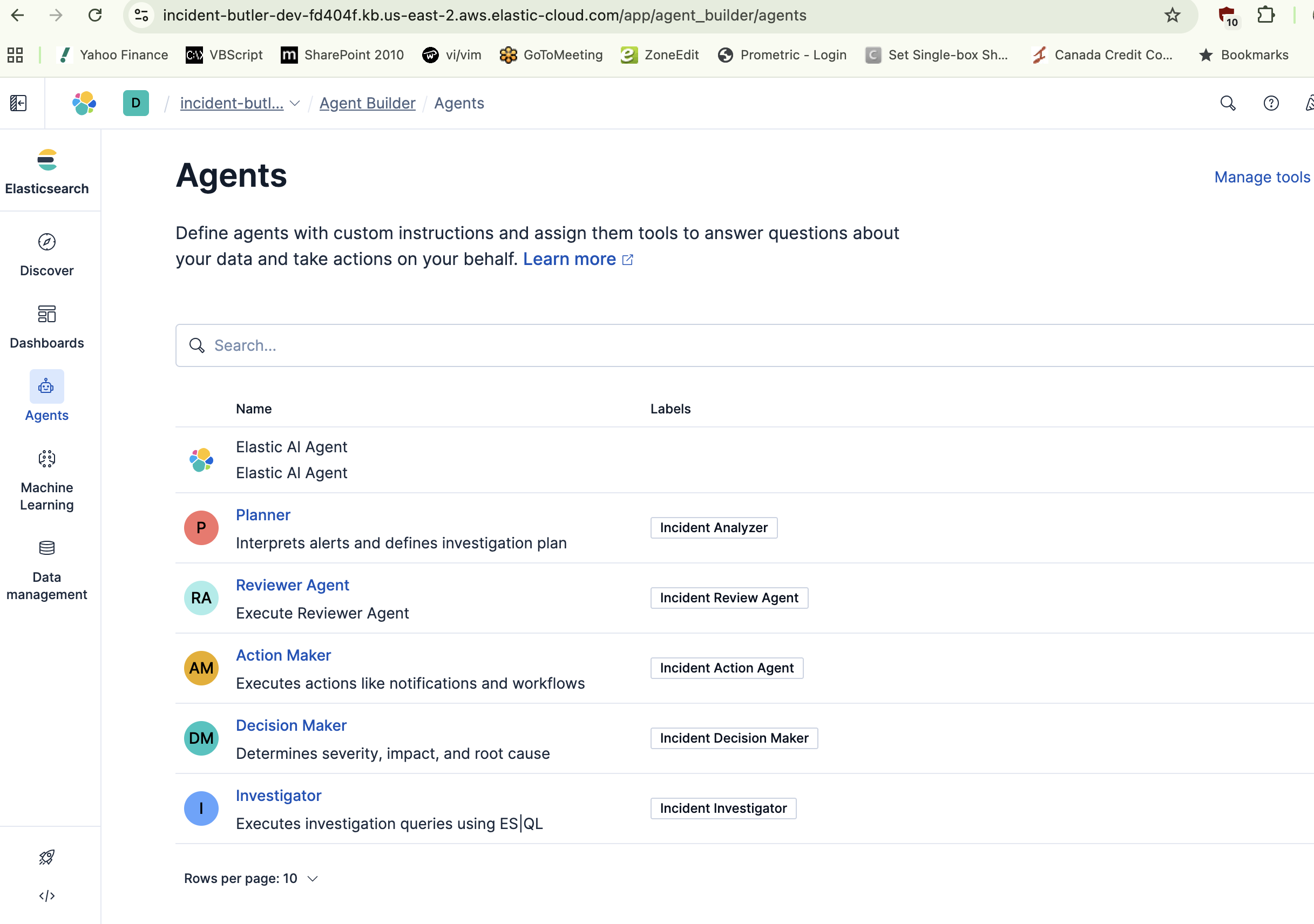Select the Agents robot icon in sidebar
The image size is (1314, 924).
tap(46, 387)
